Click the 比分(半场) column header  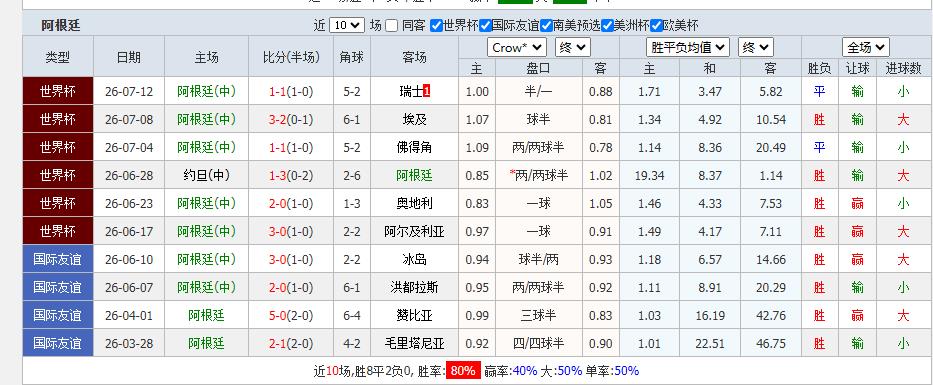[x=291, y=57]
